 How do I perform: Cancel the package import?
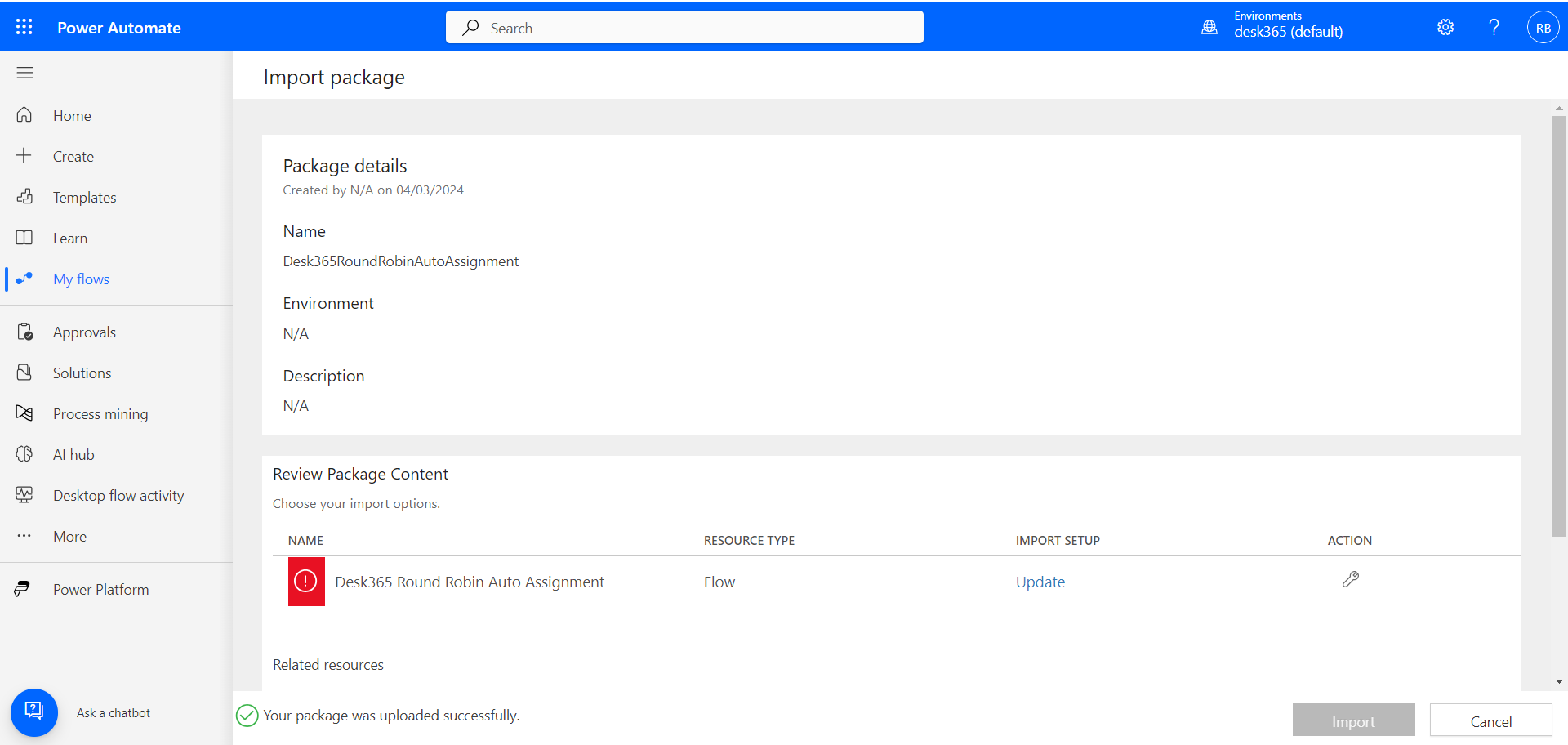[1490, 721]
